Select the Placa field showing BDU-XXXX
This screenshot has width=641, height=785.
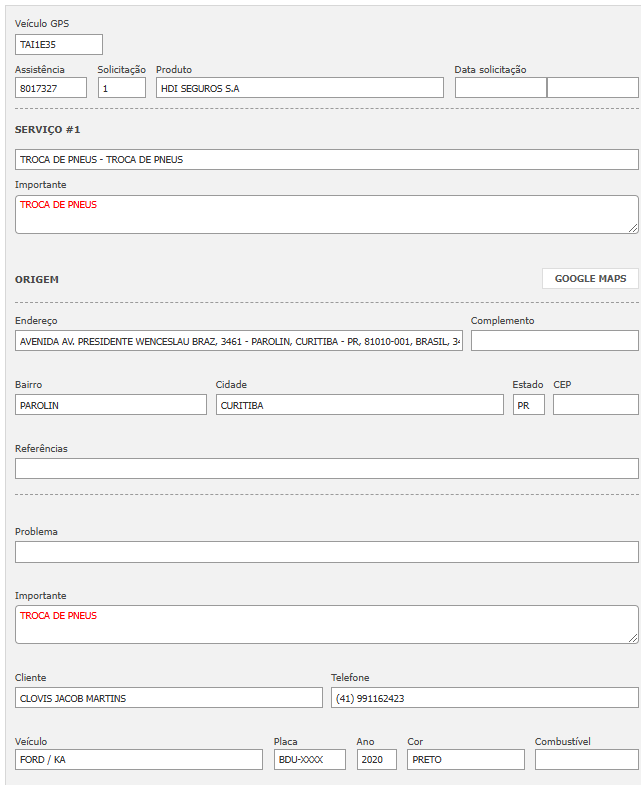[309, 760]
